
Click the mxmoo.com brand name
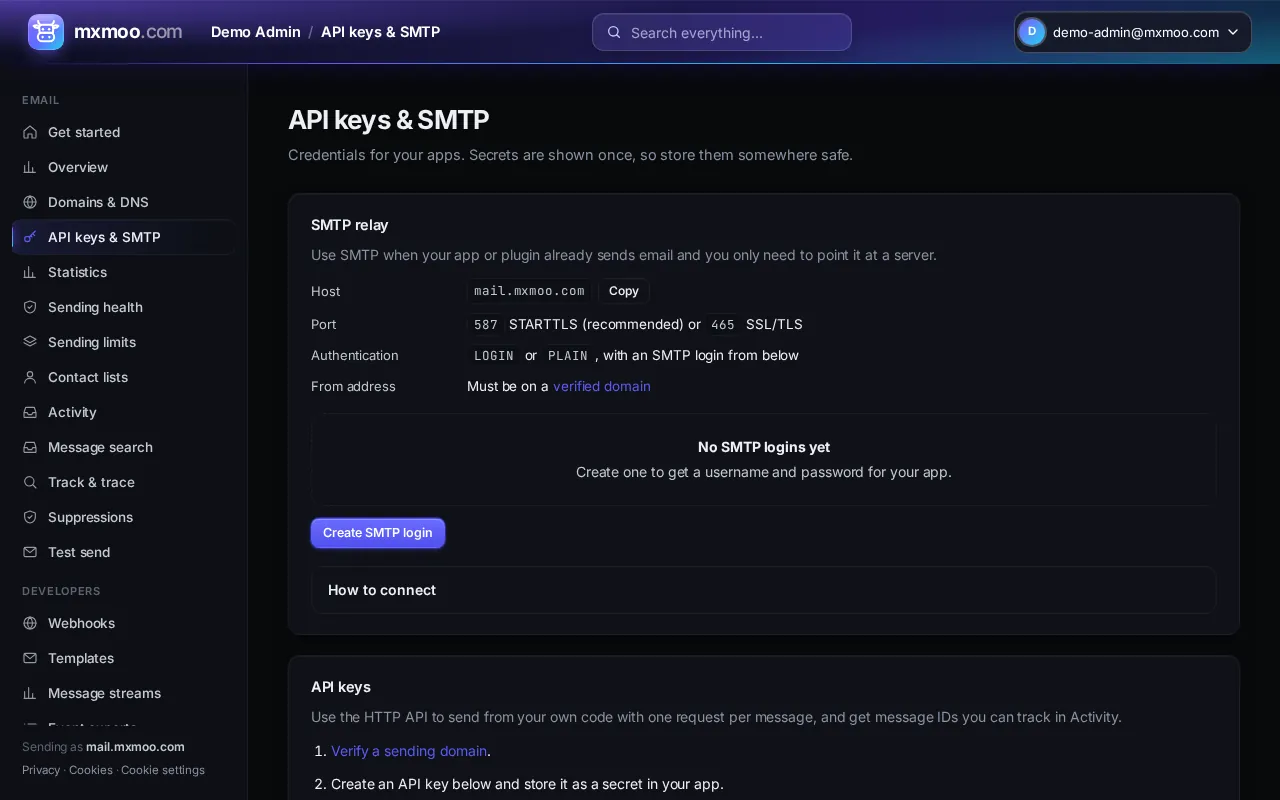click(x=128, y=32)
